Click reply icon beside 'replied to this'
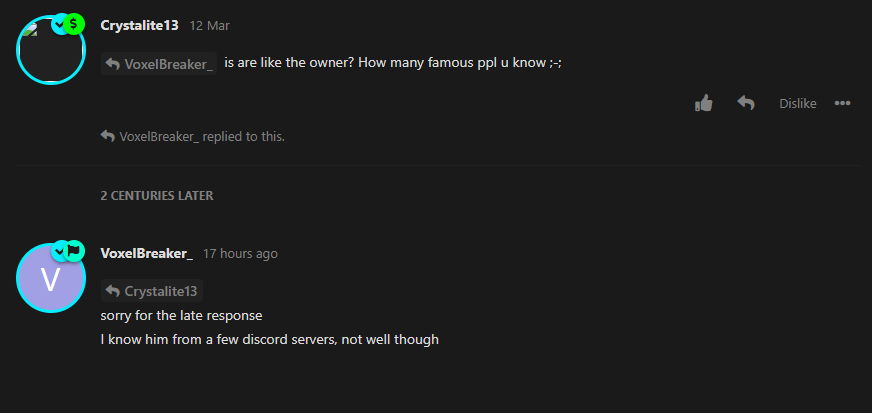 click(x=107, y=136)
